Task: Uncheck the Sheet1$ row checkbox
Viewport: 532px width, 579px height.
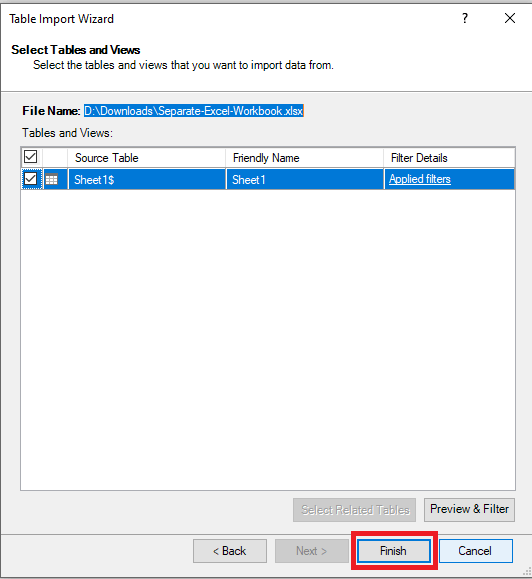Action: 31,179
